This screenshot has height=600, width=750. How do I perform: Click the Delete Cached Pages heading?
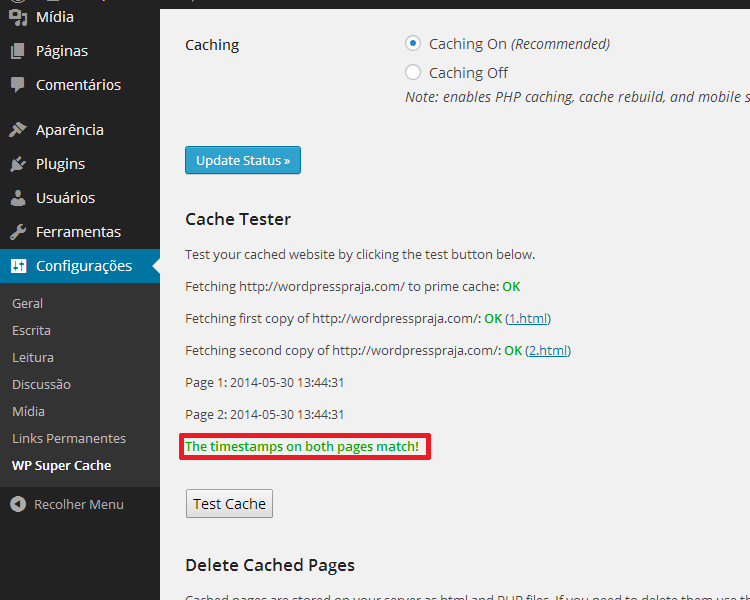[270, 565]
